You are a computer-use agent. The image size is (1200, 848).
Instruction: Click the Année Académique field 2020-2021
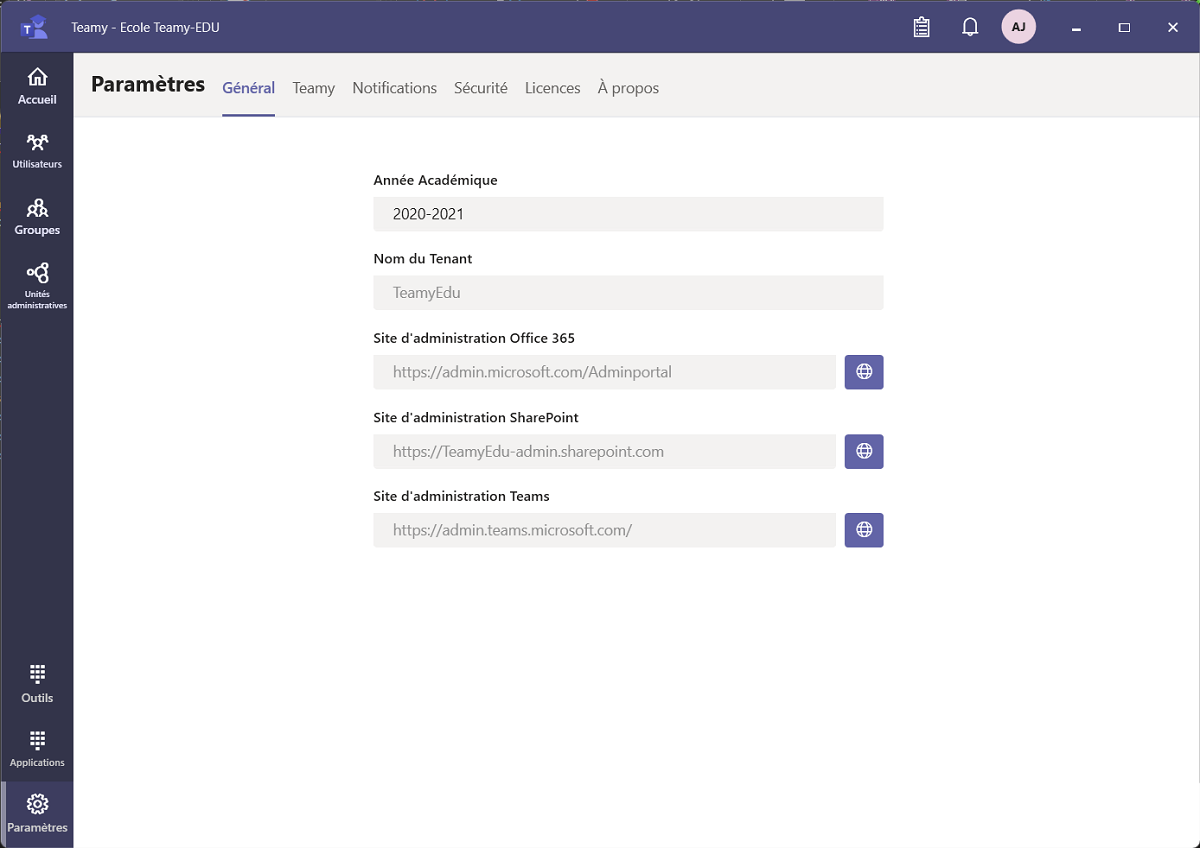(628, 214)
